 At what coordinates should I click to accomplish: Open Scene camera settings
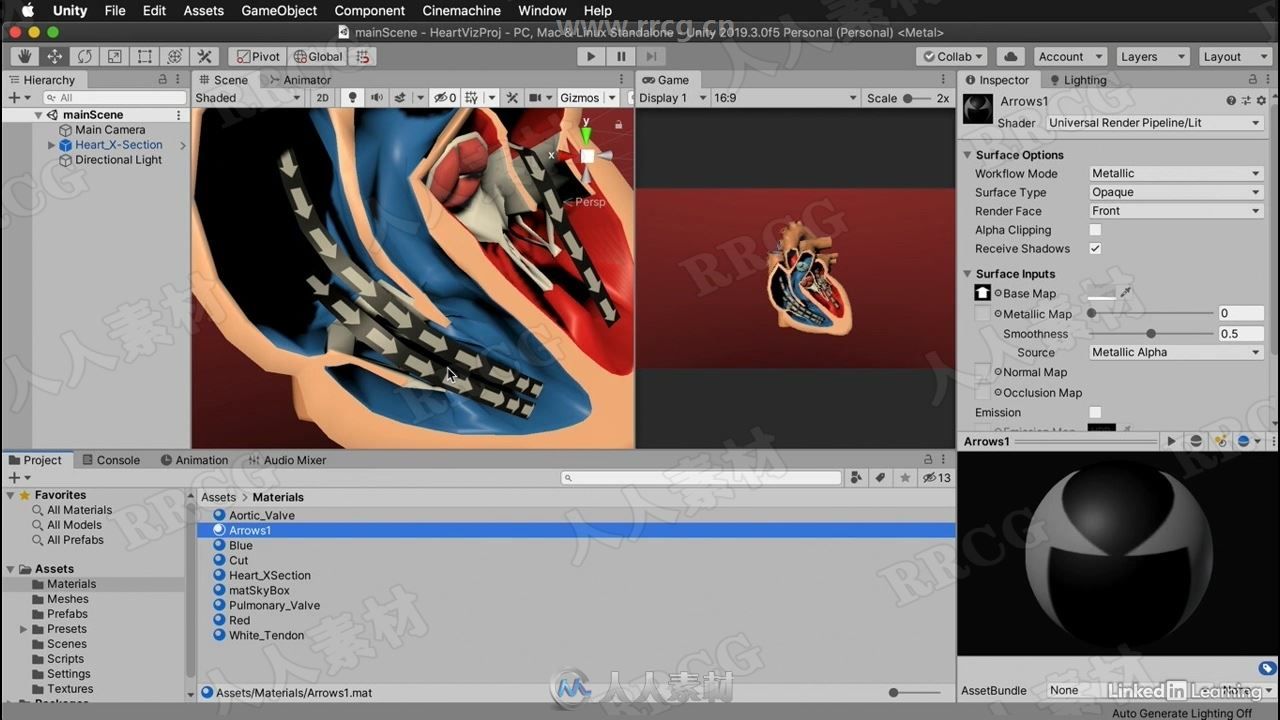(536, 98)
